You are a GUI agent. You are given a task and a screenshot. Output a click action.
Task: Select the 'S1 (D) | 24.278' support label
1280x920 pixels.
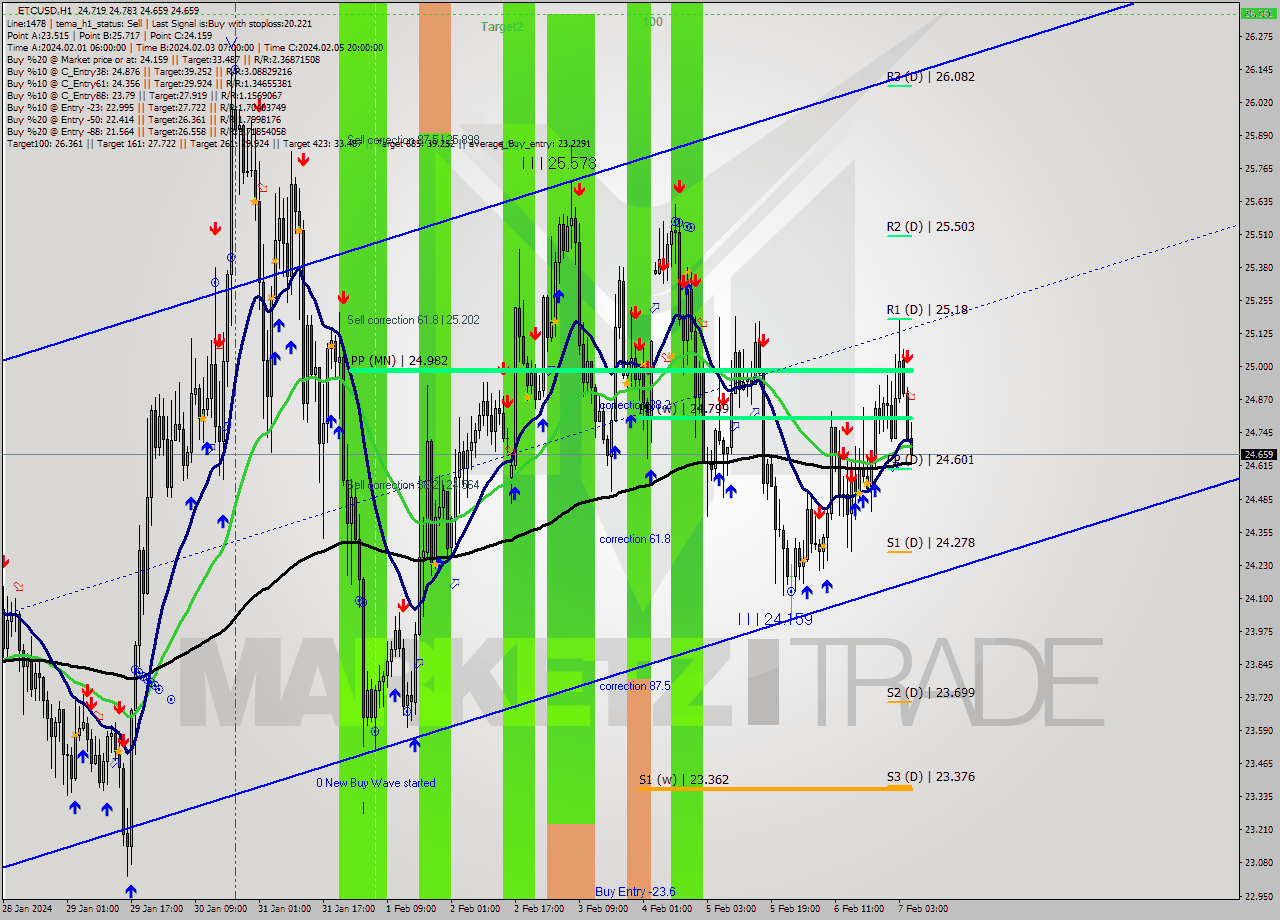pos(930,542)
